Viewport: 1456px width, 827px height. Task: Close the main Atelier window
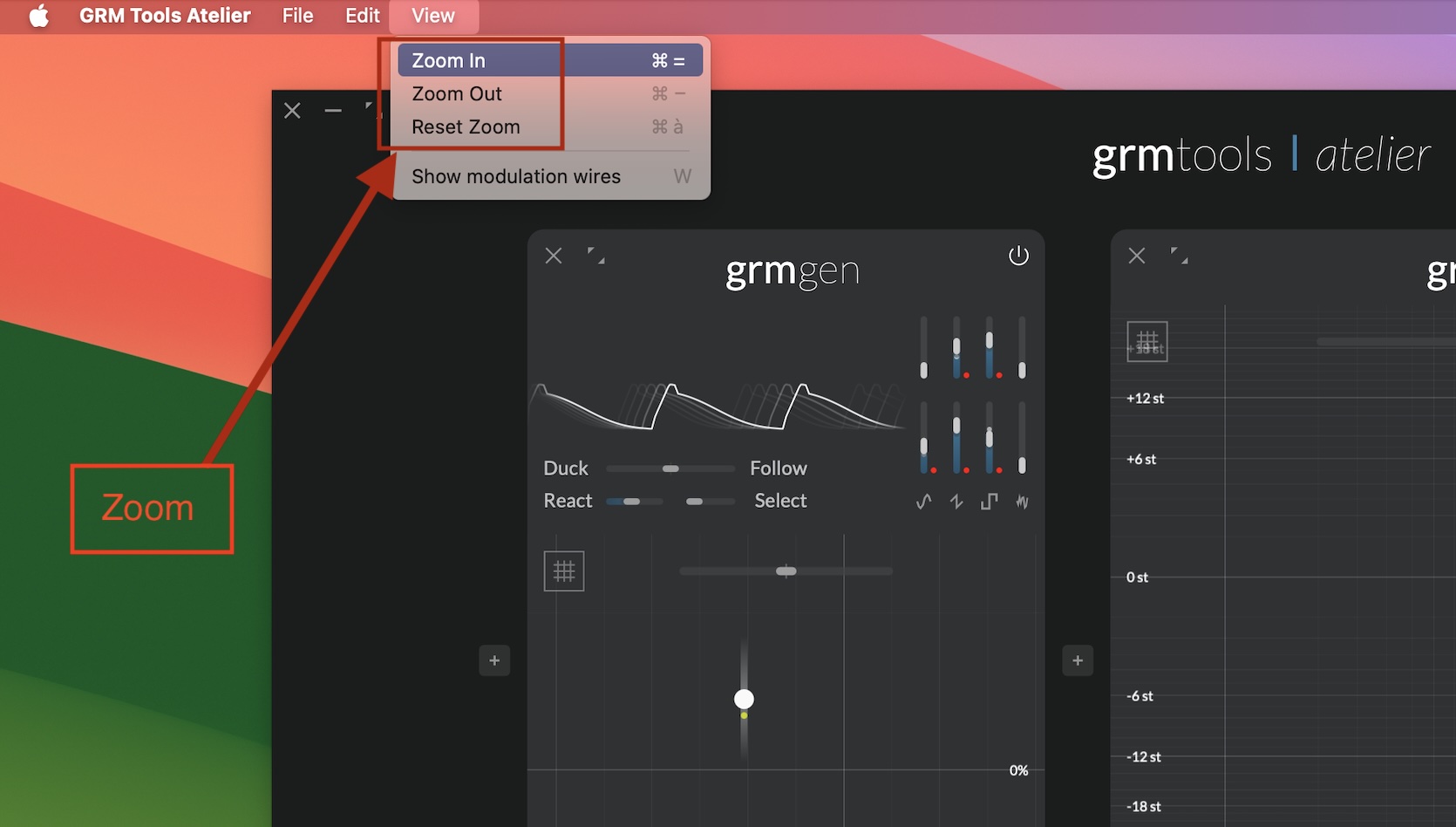[292, 111]
